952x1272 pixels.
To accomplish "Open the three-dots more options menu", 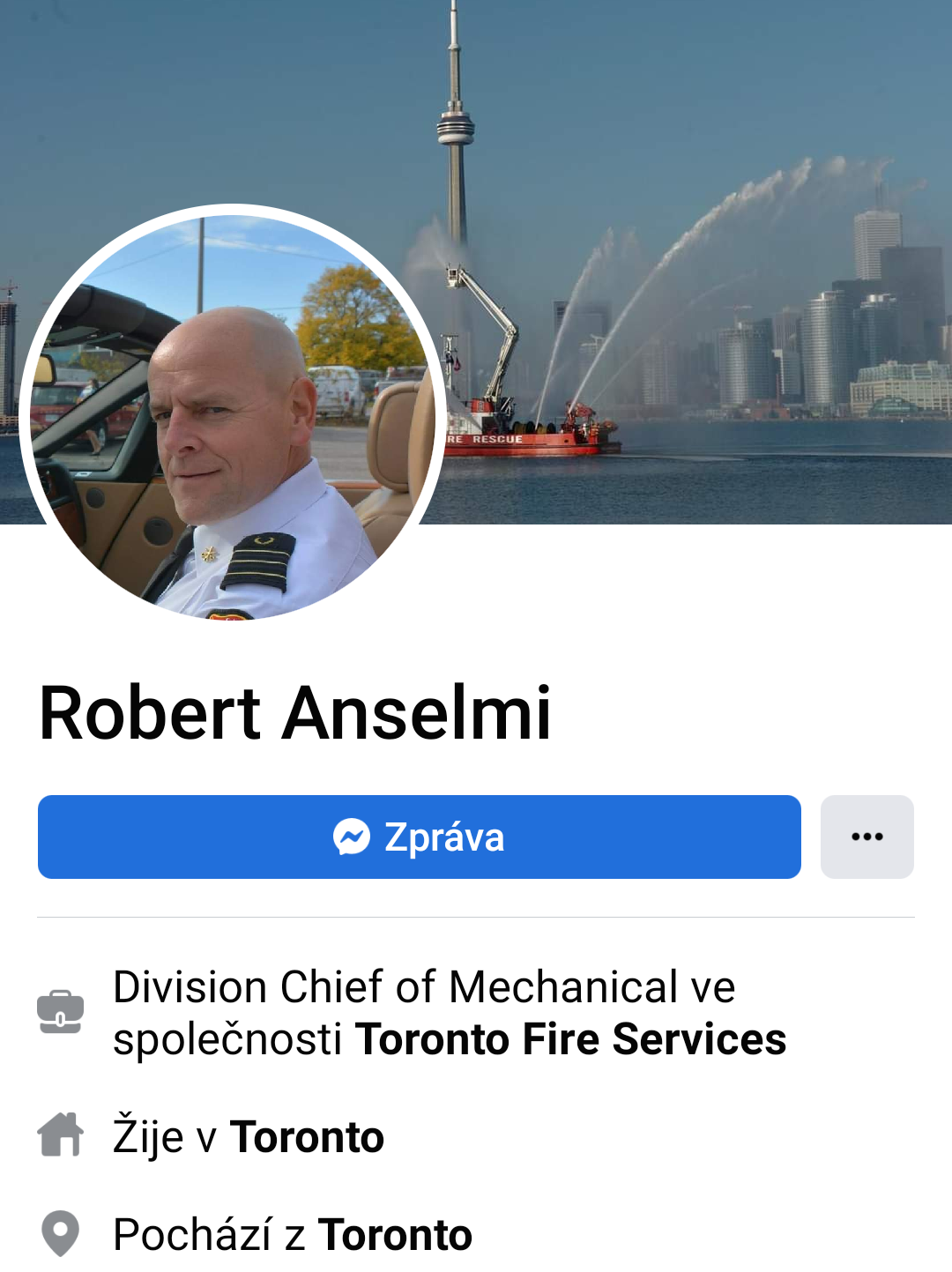I will coord(867,837).
